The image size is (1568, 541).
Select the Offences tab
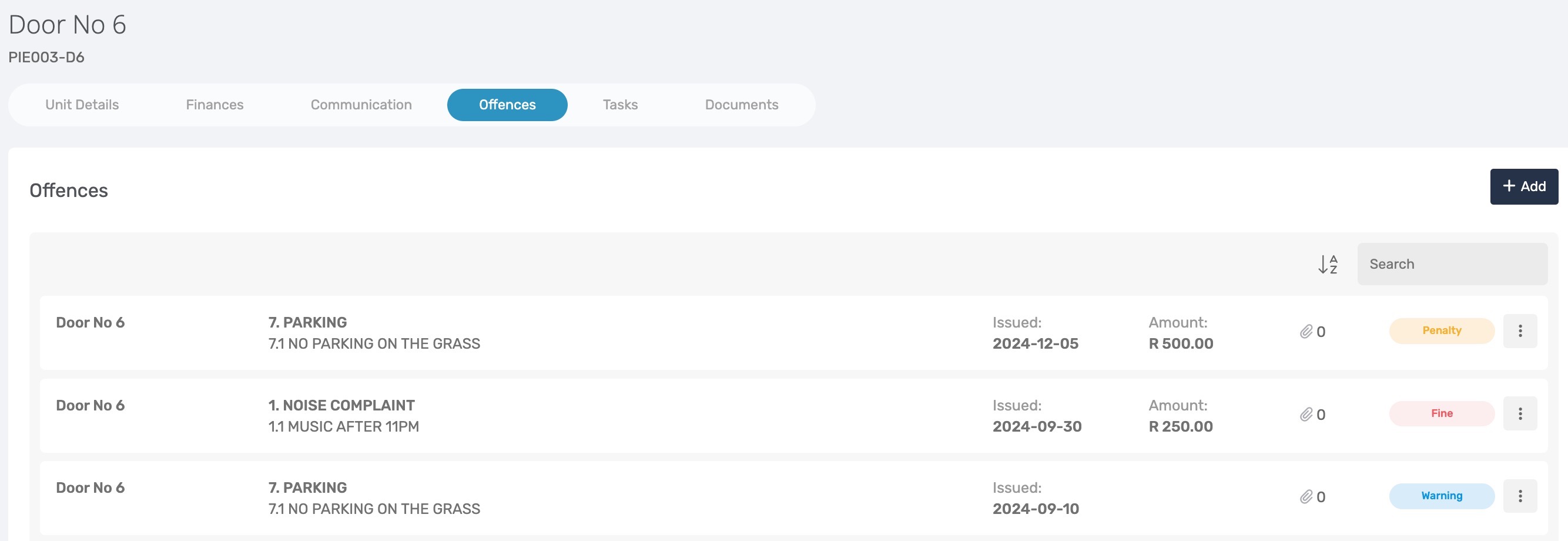point(507,105)
